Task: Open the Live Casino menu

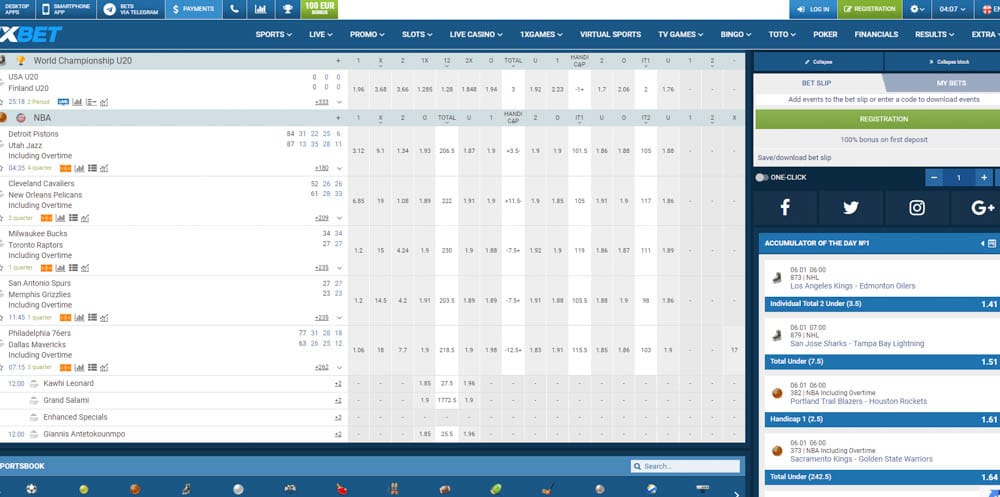Action: click(x=476, y=34)
